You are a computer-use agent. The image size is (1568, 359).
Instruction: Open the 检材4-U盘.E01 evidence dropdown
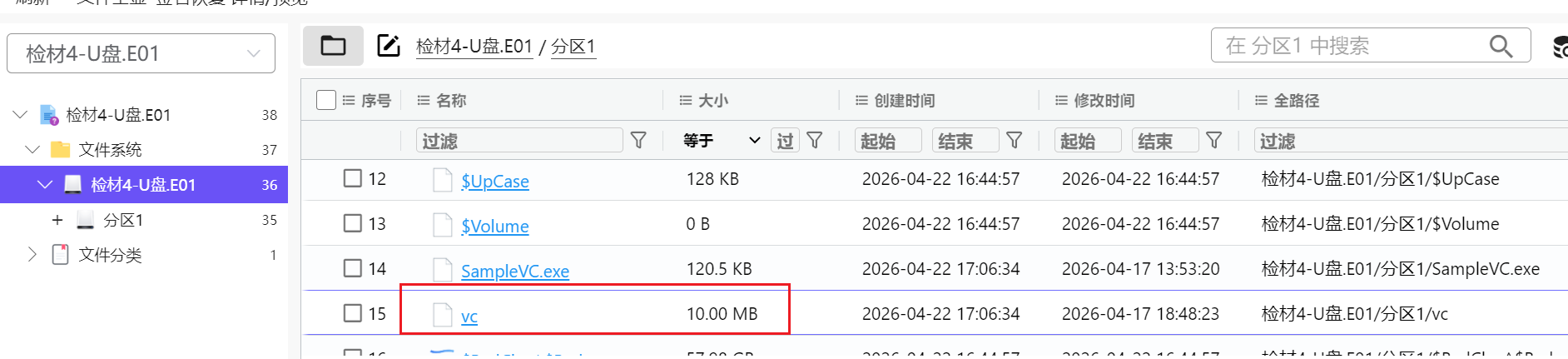tap(141, 53)
